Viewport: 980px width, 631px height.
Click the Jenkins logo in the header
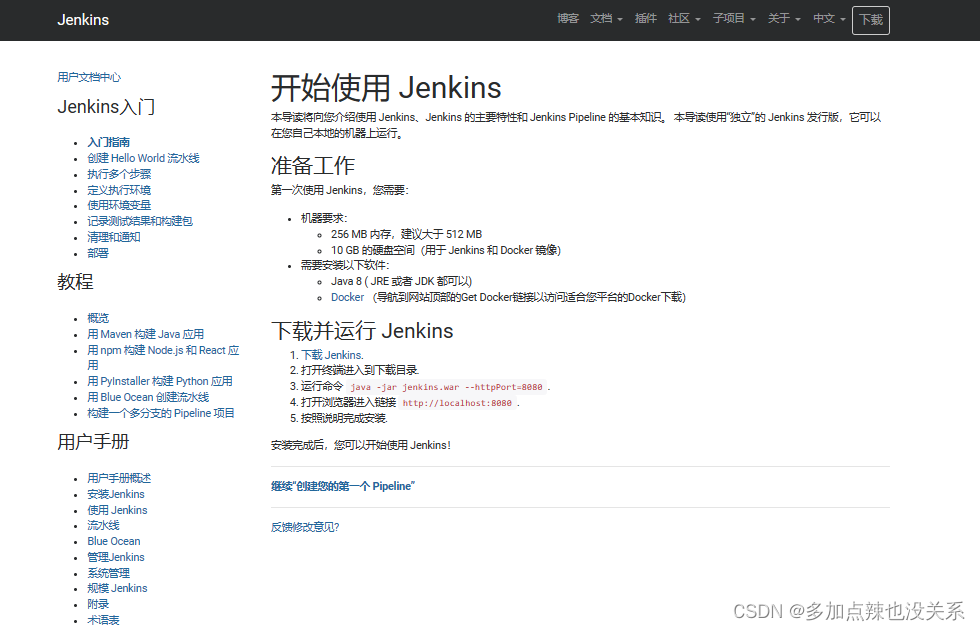click(83, 20)
